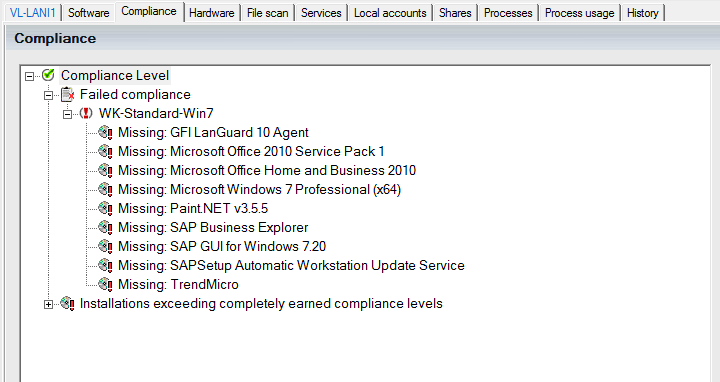This screenshot has width=720, height=382.
Task: Select Missing: SAPSetup Automatic Workstation Update Service
Action: pyautogui.click(x=291, y=265)
